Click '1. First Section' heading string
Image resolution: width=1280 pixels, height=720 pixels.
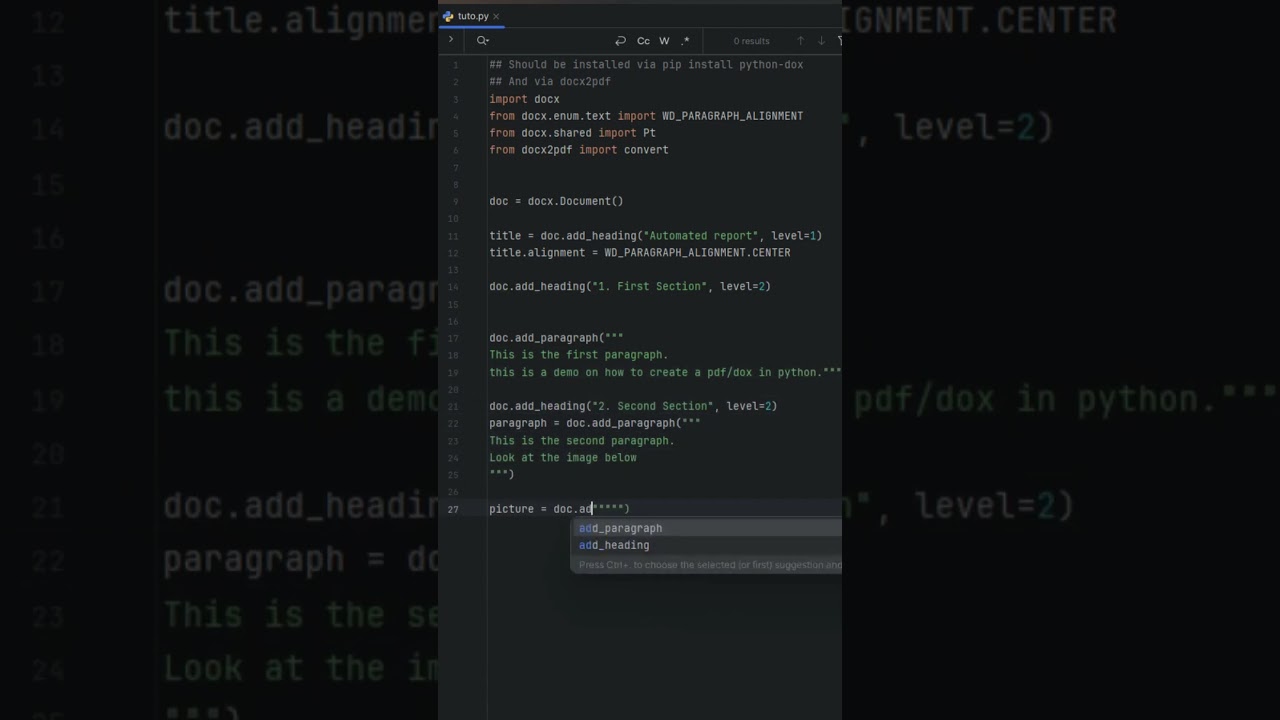[x=650, y=287]
